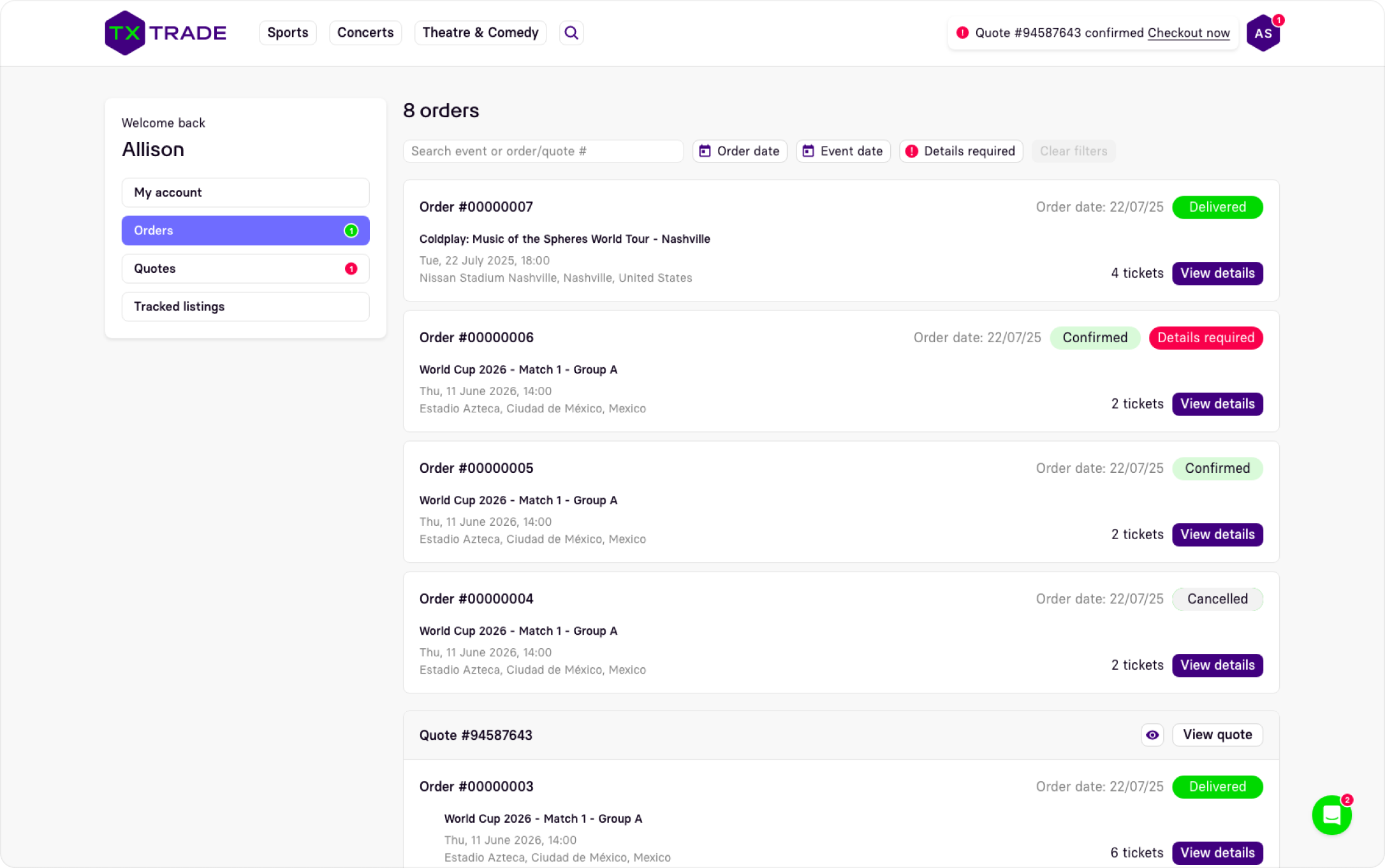Viewport: 1385px width, 868px height.
Task: Open the Concerts category menu
Action: tap(365, 33)
